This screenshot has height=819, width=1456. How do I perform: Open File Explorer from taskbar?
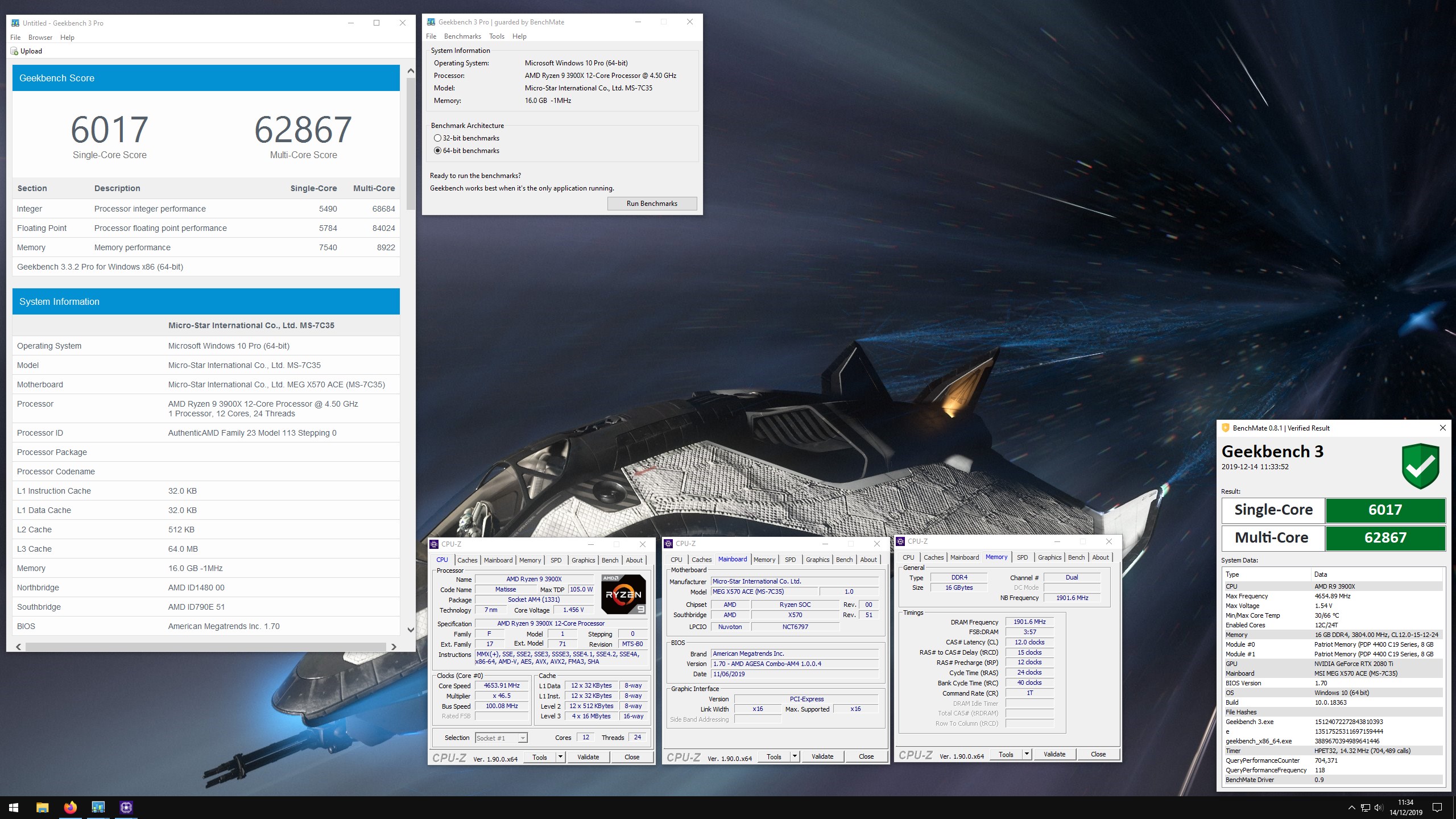coord(42,807)
